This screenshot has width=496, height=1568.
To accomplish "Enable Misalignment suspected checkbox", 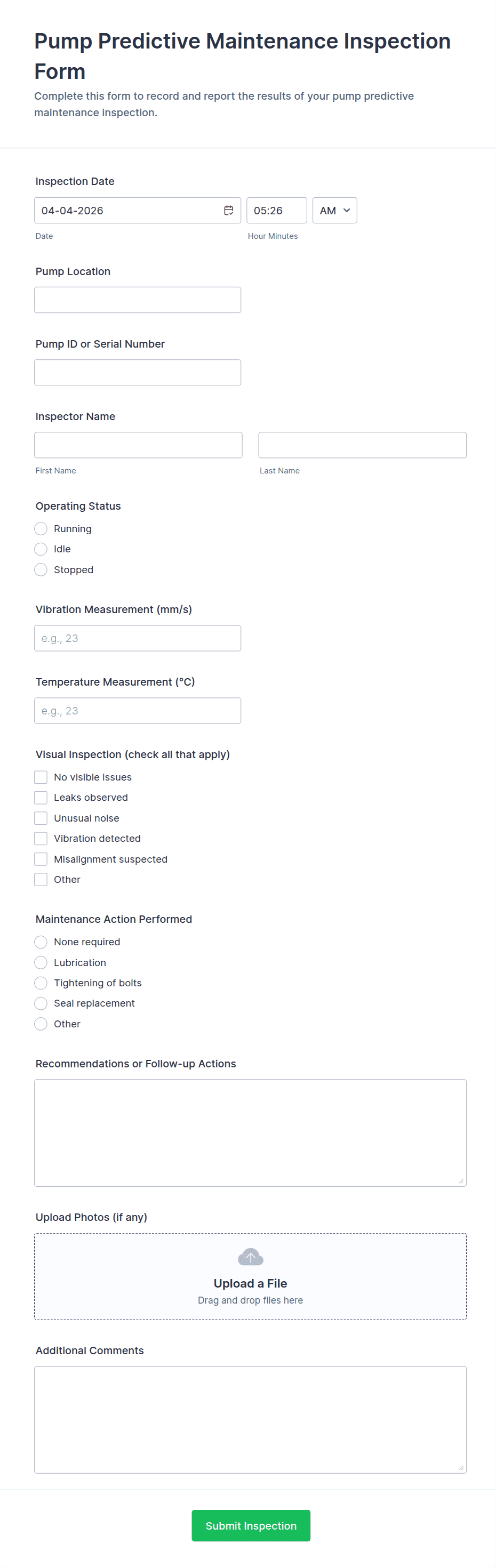I will [x=41, y=859].
